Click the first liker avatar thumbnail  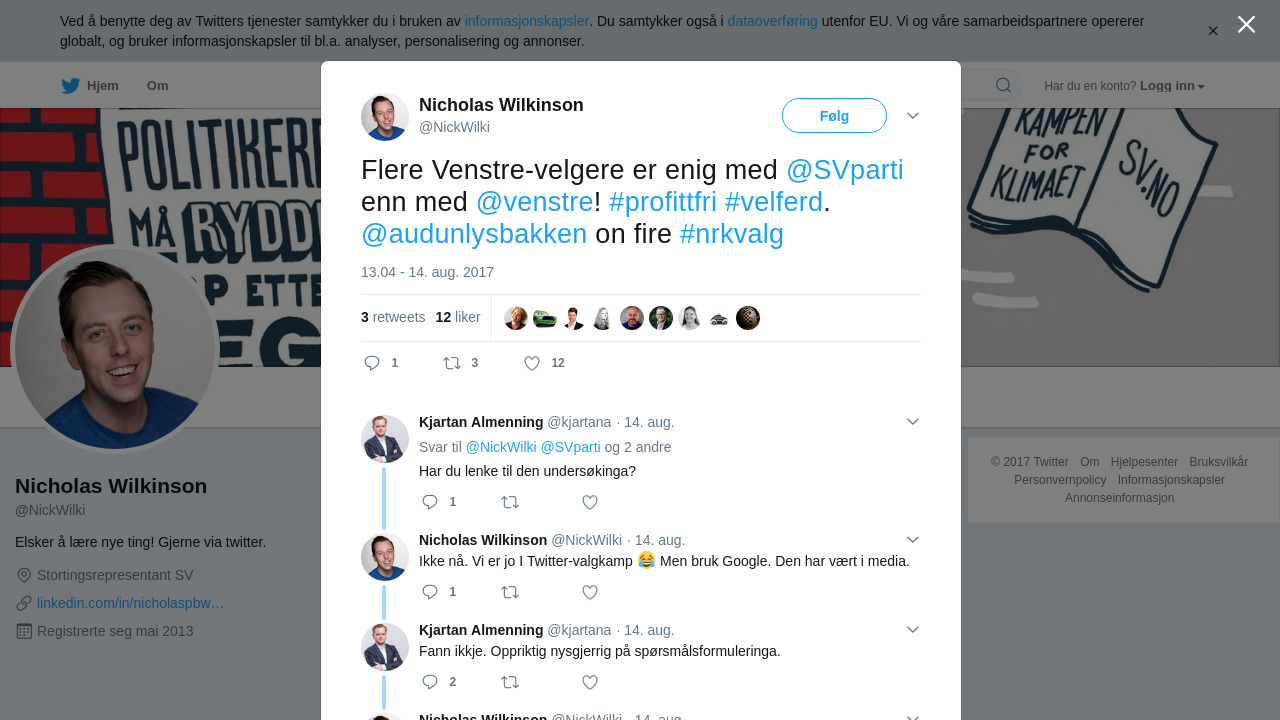coord(516,318)
